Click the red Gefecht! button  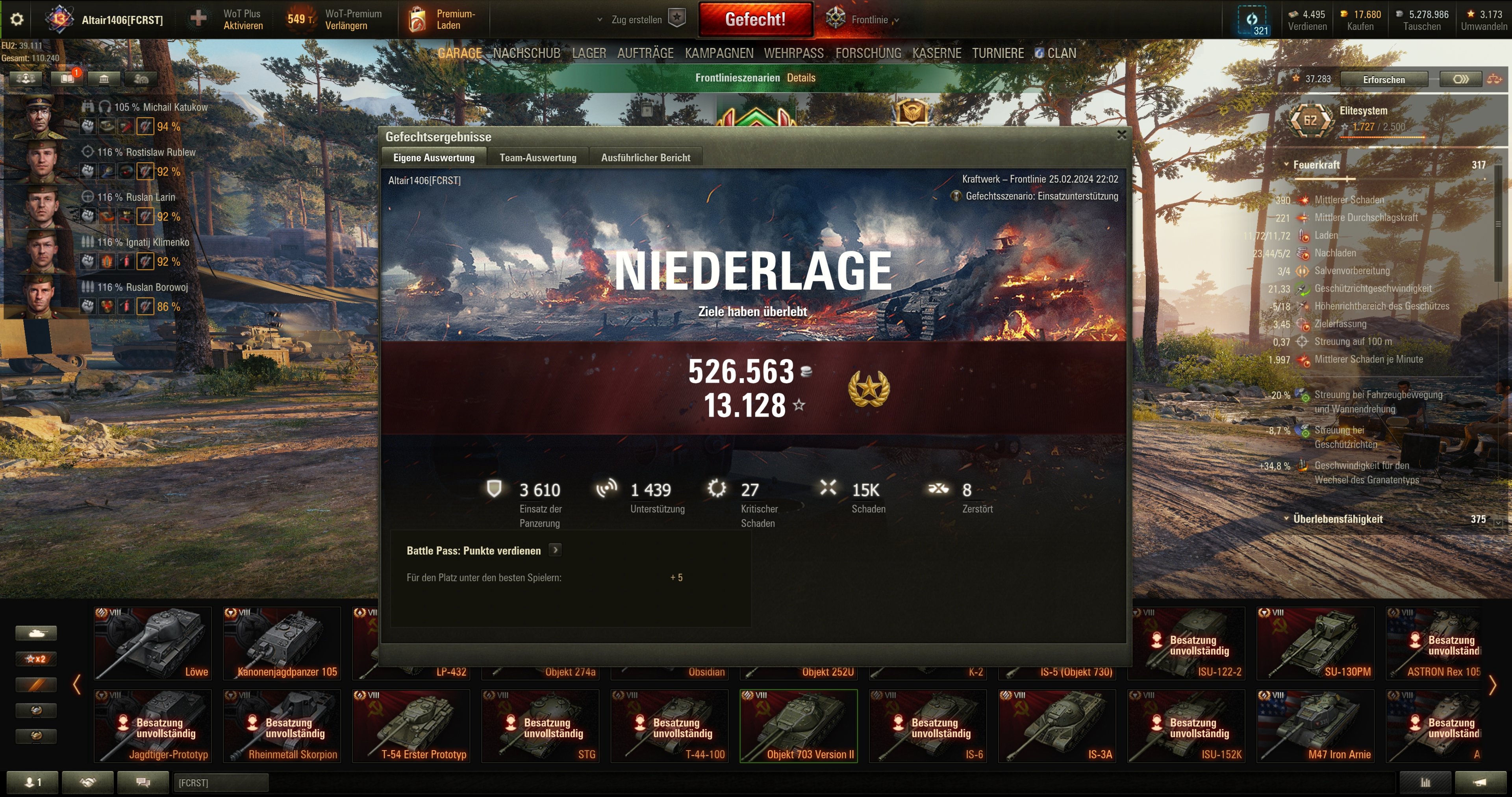point(756,19)
